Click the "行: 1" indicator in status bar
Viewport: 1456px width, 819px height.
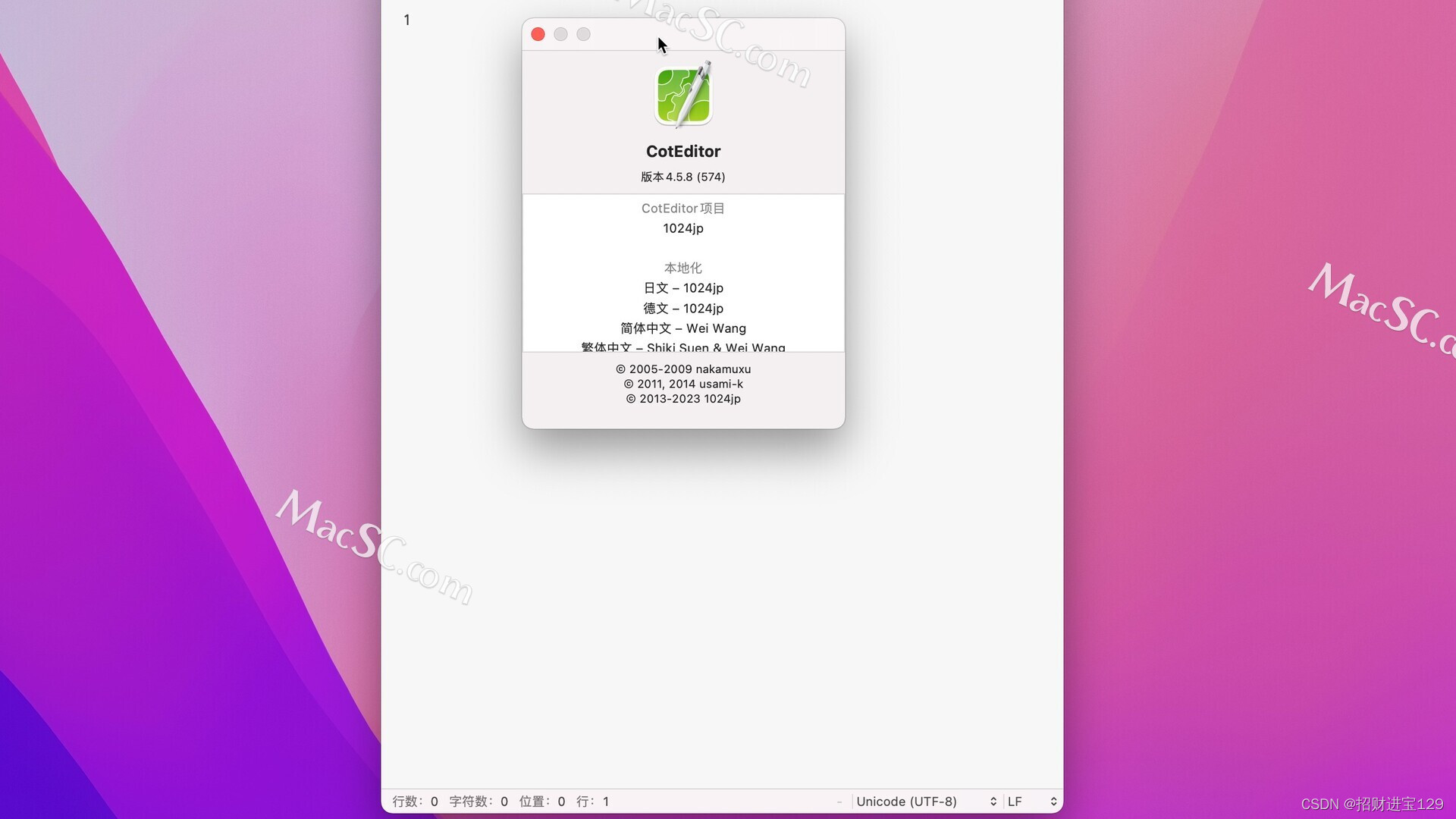pos(592,802)
